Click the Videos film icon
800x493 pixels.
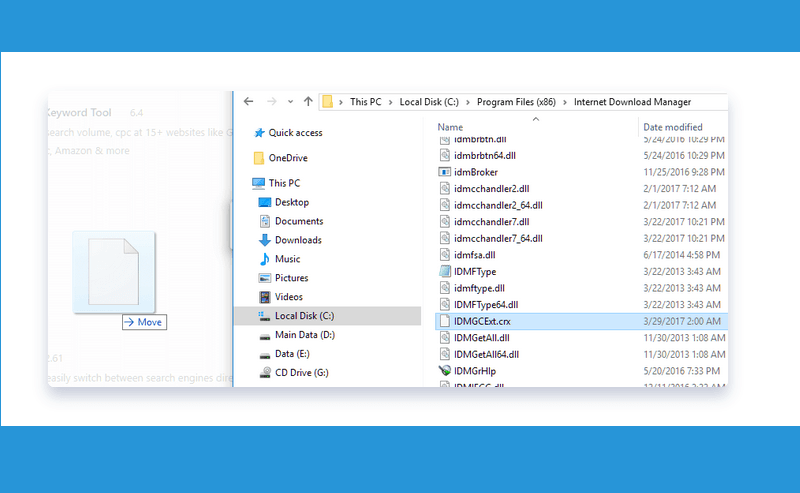pyautogui.click(x=264, y=297)
